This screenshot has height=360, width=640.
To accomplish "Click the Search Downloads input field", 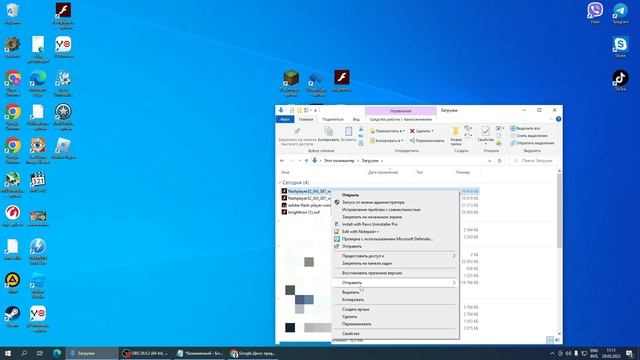I will point(533,161).
